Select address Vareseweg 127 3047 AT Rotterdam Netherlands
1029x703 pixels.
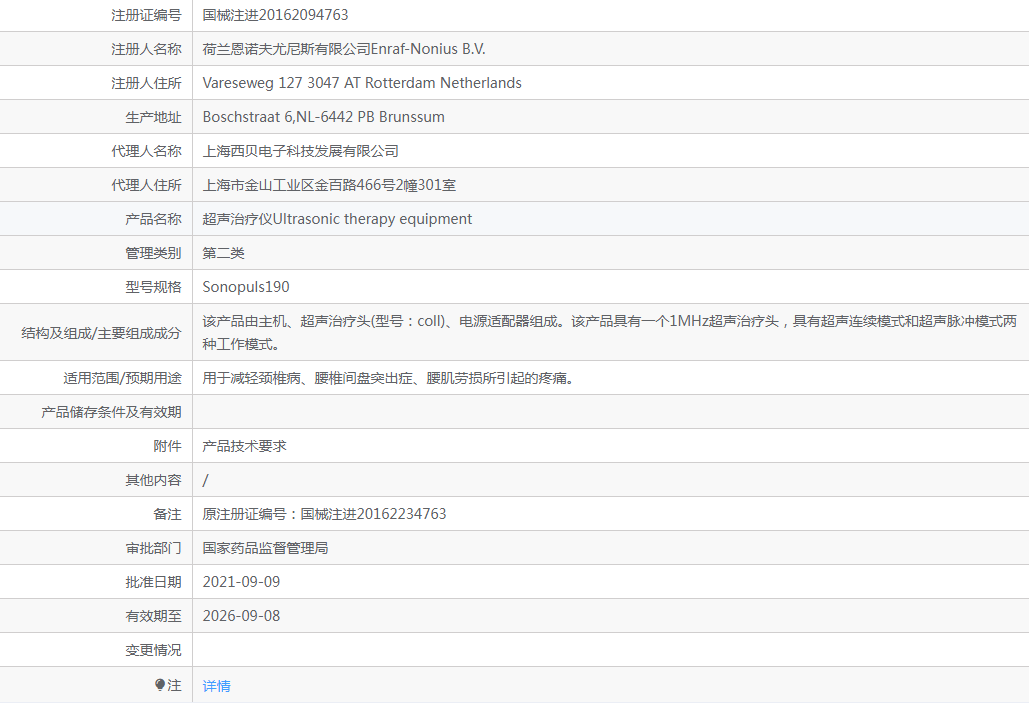click(x=362, y=83)
